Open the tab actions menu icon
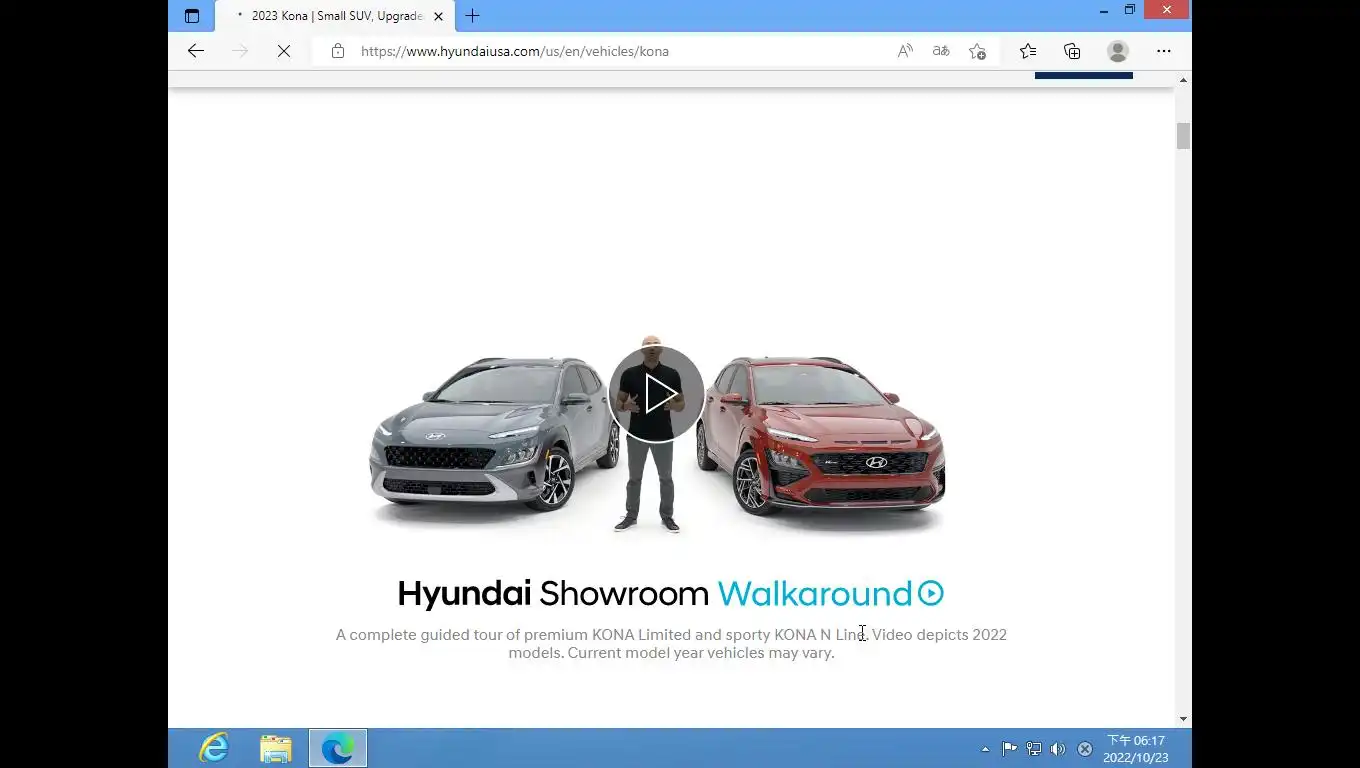This screenshot has width=1360, height=768. (192, 16)
